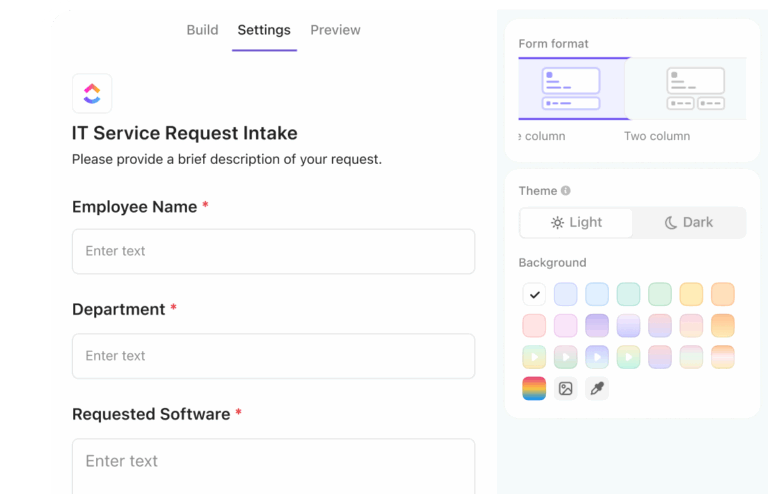768x494 pixels.
Task: Click the 'Theme' section label
Action: point(538,191)
